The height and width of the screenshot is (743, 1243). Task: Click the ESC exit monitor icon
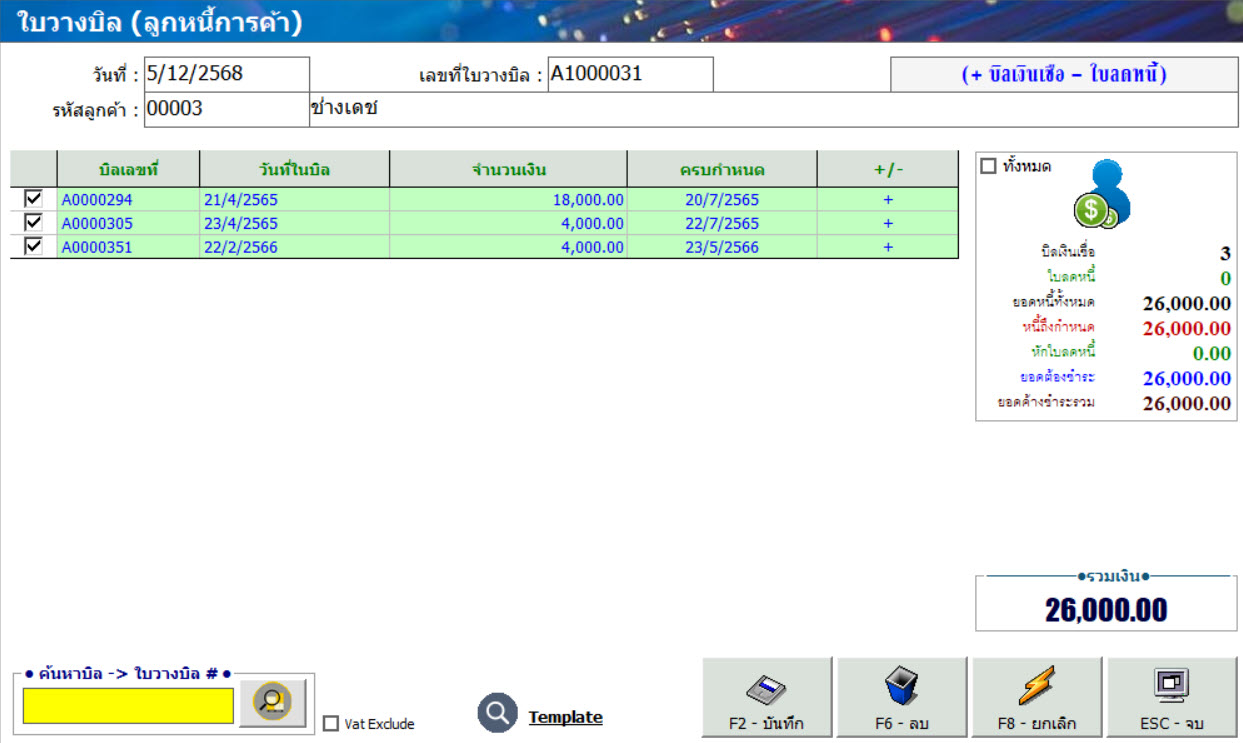tap(1171, 686)
